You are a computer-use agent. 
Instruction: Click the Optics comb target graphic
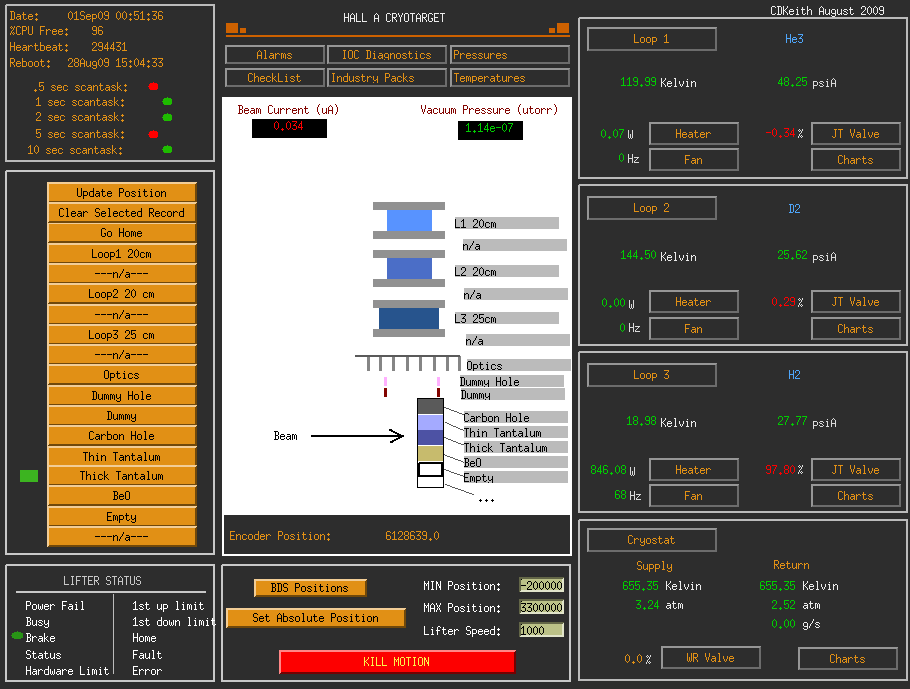[x=408, y=363]
